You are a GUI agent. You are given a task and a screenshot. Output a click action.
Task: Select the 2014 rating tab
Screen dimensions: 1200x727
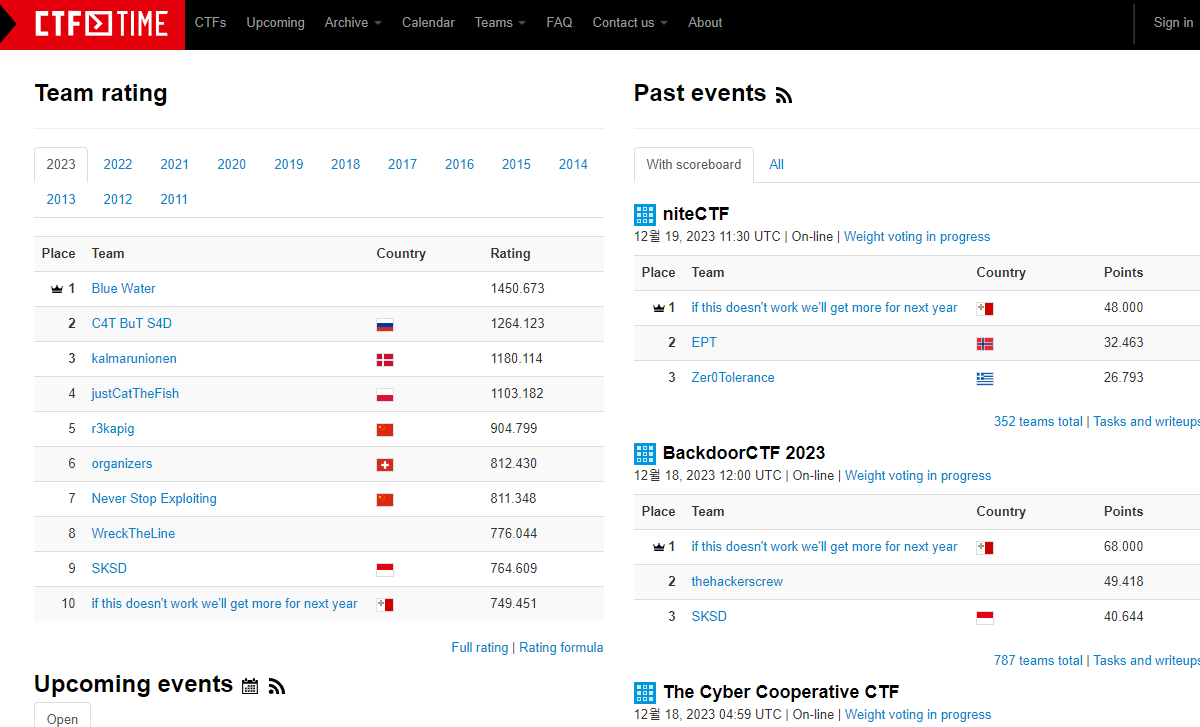(x=574, y=164)
